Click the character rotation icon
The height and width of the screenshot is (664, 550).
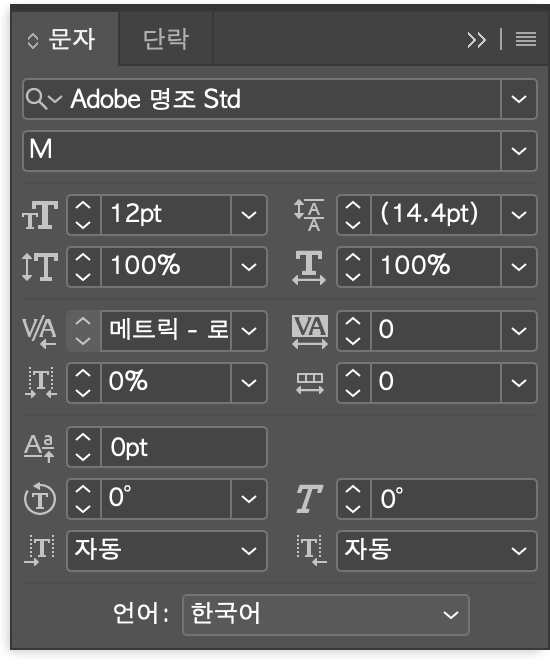pos(40,499)
